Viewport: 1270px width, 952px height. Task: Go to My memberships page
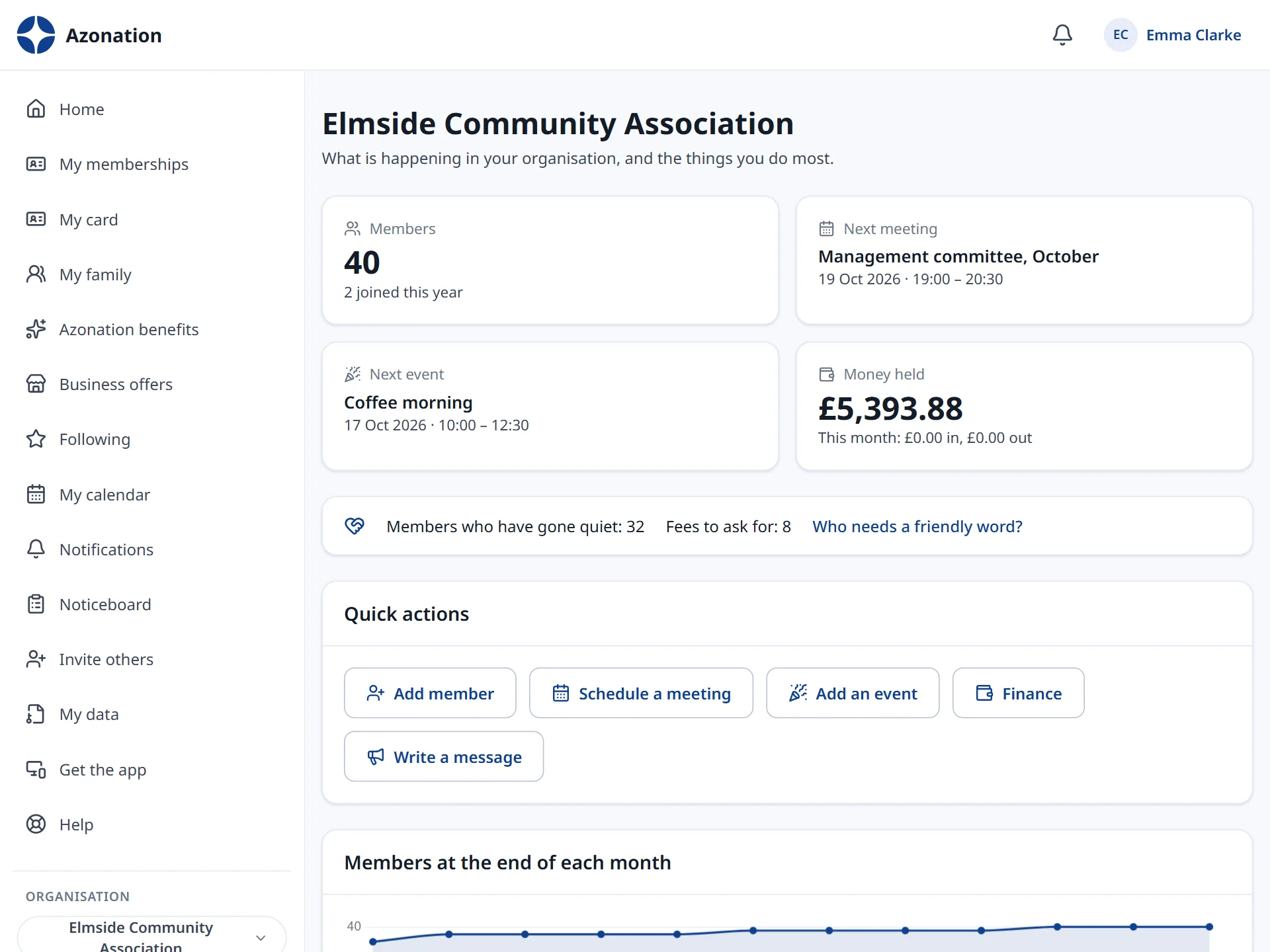point(152,164)
